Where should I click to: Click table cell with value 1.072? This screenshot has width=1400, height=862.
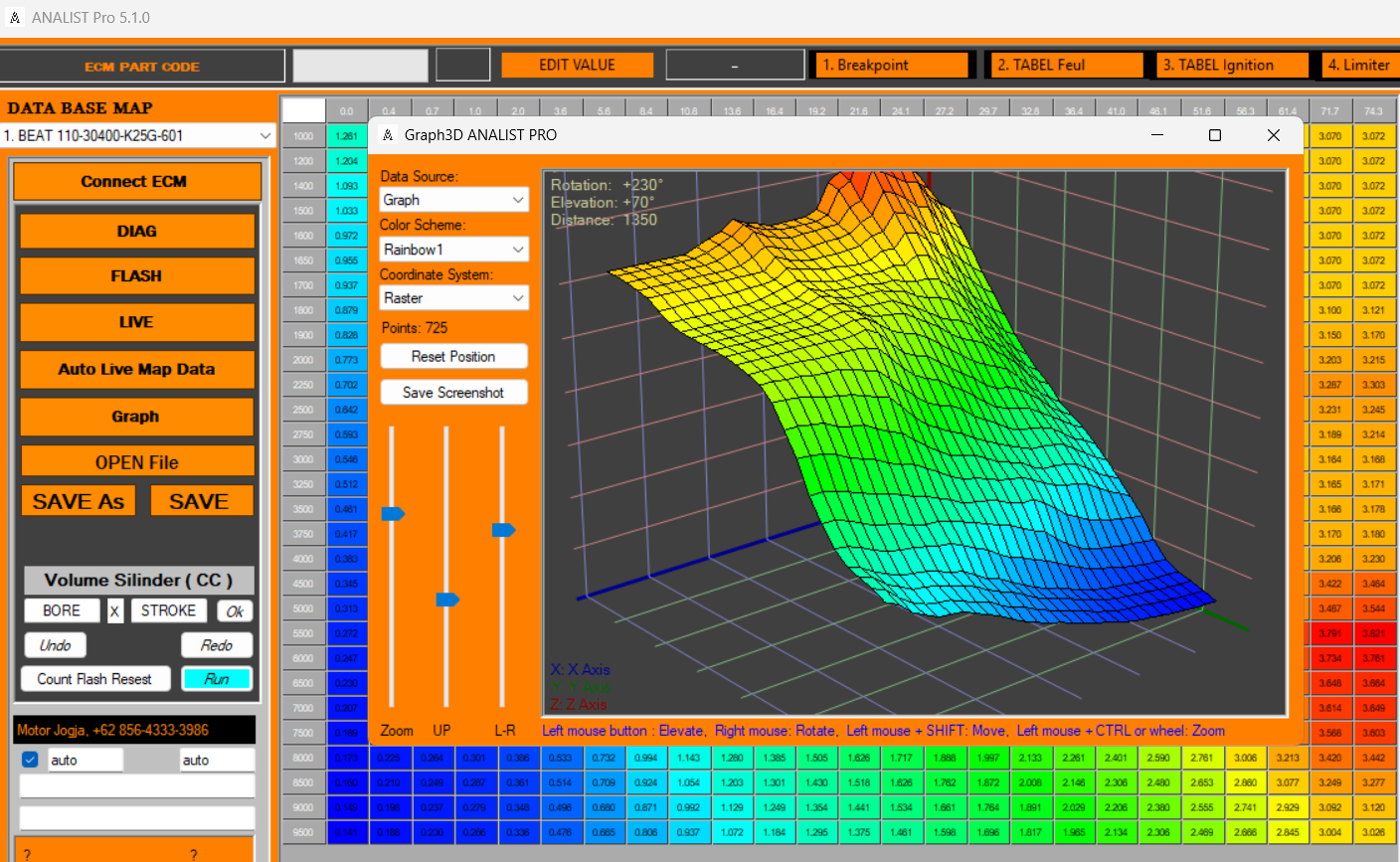(x=732, y=832)
